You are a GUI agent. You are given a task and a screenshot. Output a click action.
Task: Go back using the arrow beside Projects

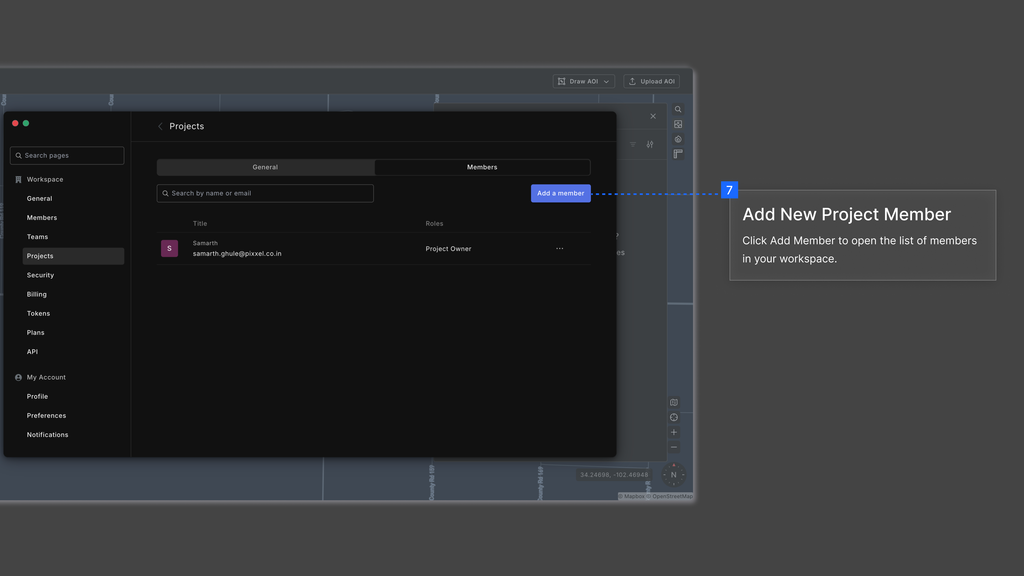click(x=161, y=127)
